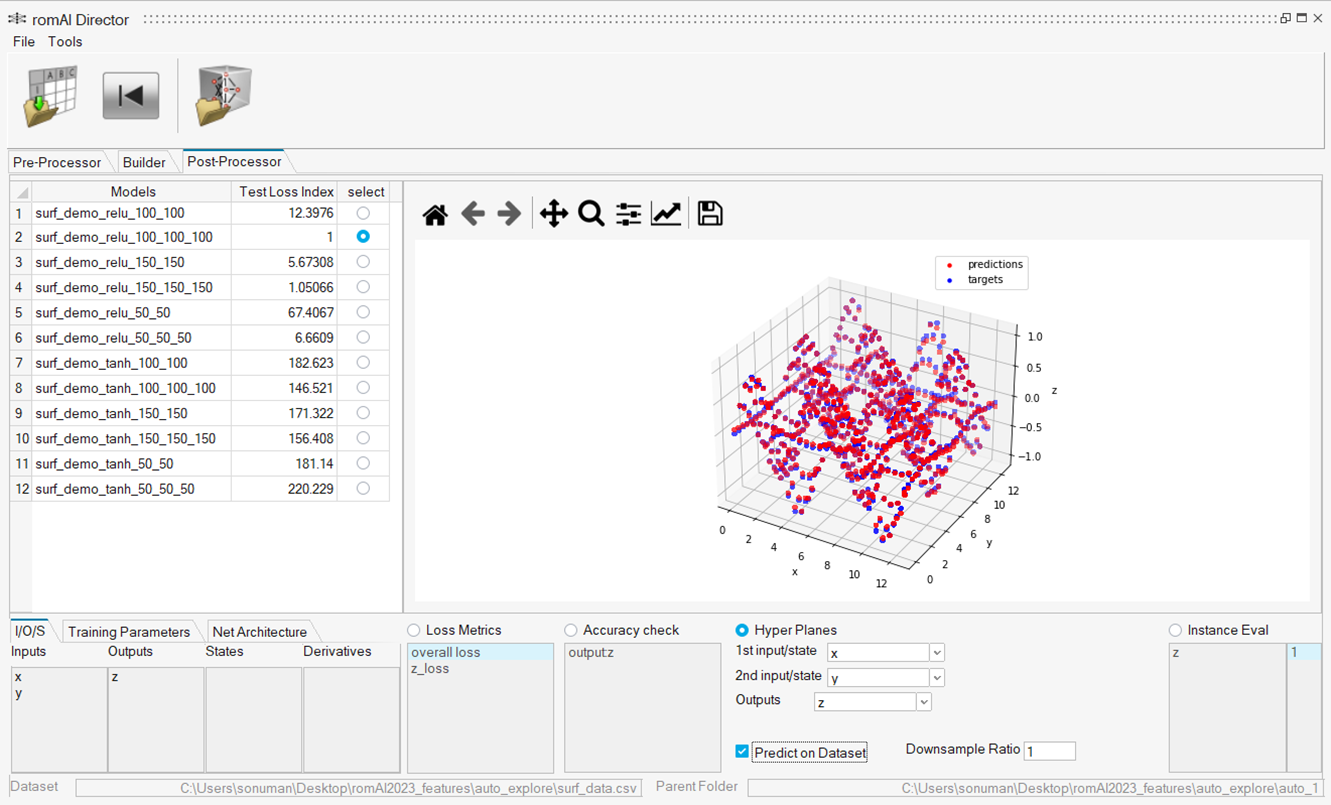Select the surf_demo_relu_150_150 model radio button
The width and height of the screenshot is (1331, 805).
click(x=363, y=262)
